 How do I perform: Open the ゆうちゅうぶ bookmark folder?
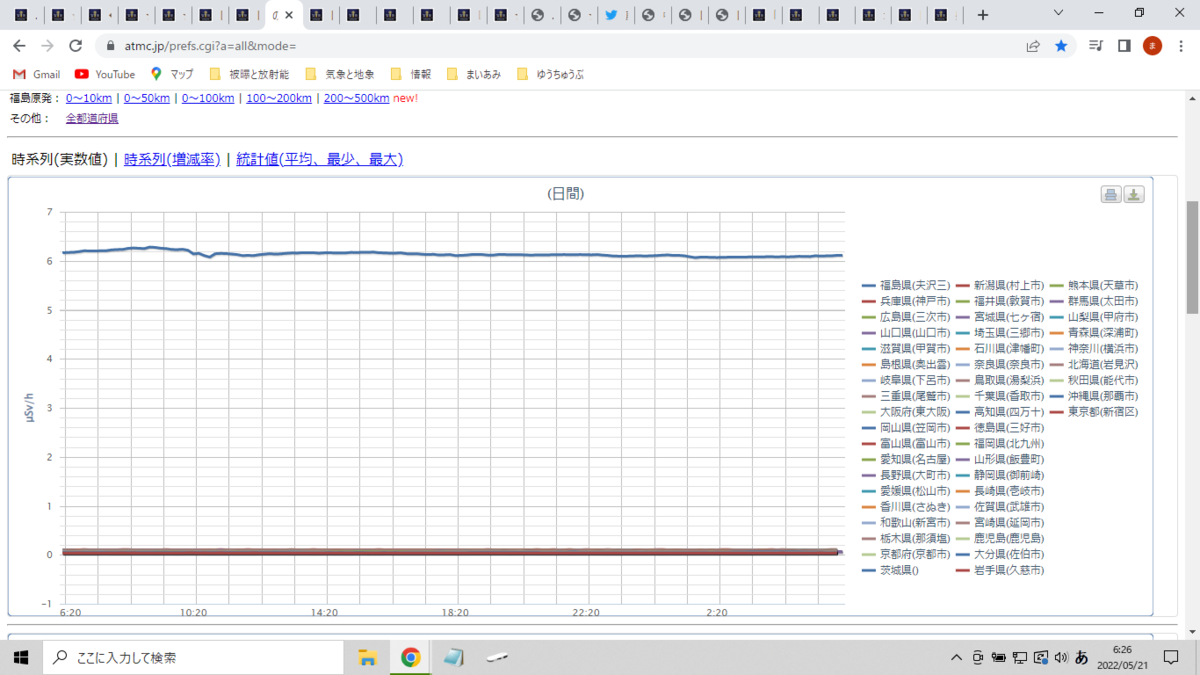[x=550, y=74]
